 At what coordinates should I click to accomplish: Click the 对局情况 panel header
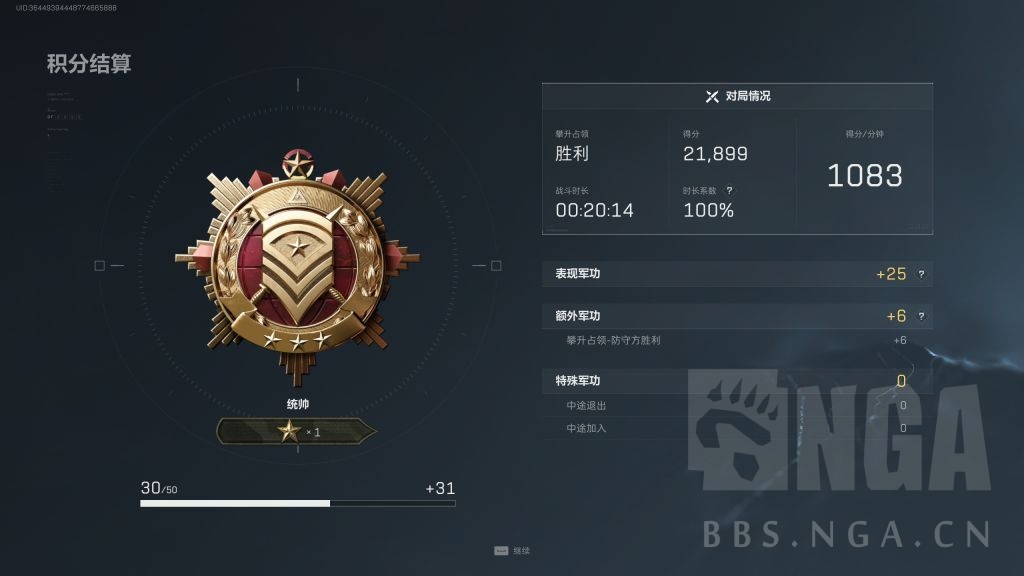[737, 97]
